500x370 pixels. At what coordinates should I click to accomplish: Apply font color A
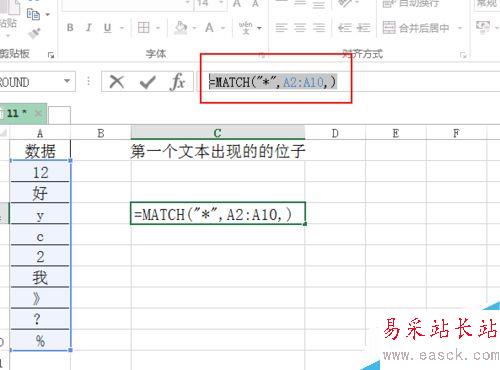(x=209, y=28)
